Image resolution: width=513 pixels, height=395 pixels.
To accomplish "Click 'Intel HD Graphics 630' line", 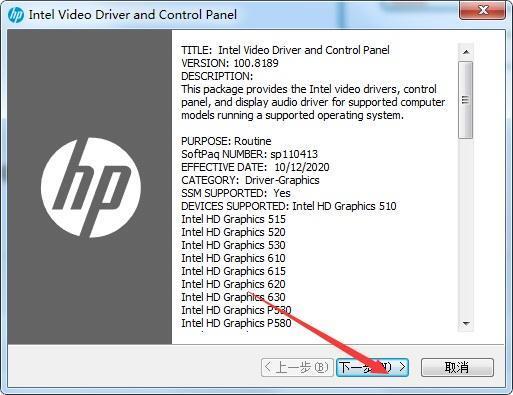I will coord(233,297).
